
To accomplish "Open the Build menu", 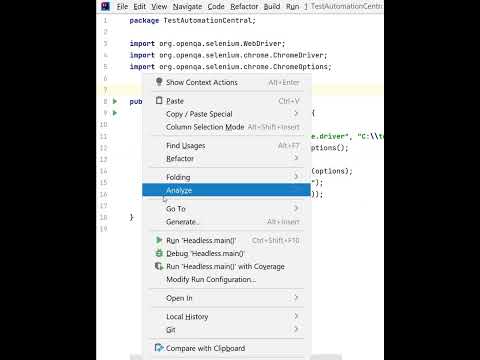I will (x=272, y=6).
